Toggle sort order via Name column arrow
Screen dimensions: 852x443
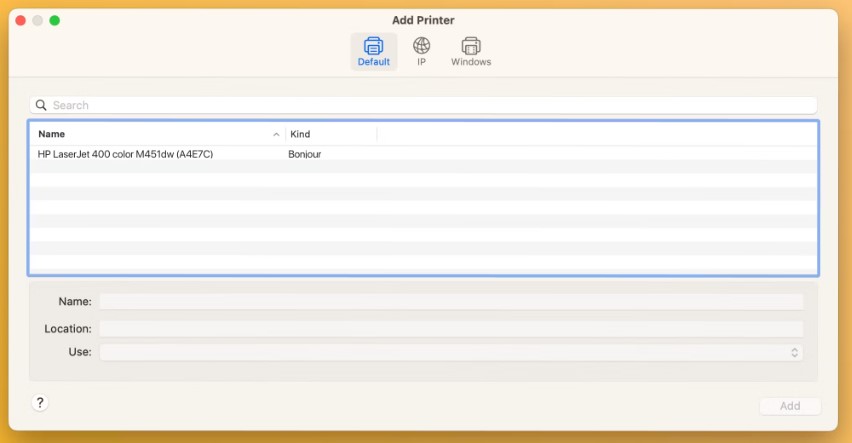click(x=276, y=134)
